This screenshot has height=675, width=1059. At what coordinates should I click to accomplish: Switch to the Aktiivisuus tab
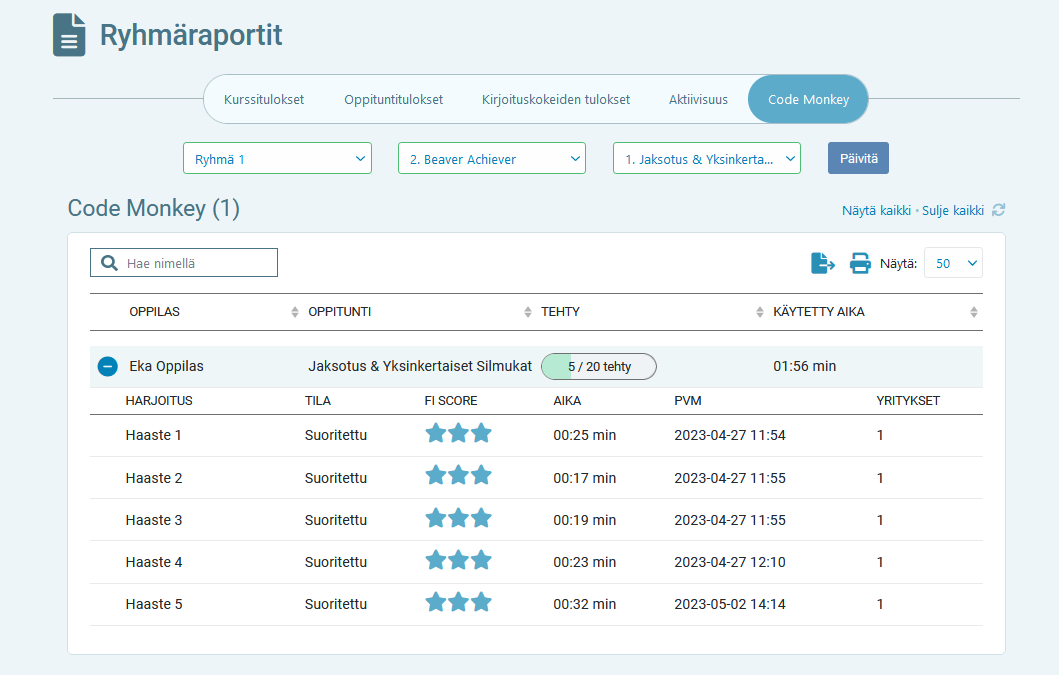(698, 100)
